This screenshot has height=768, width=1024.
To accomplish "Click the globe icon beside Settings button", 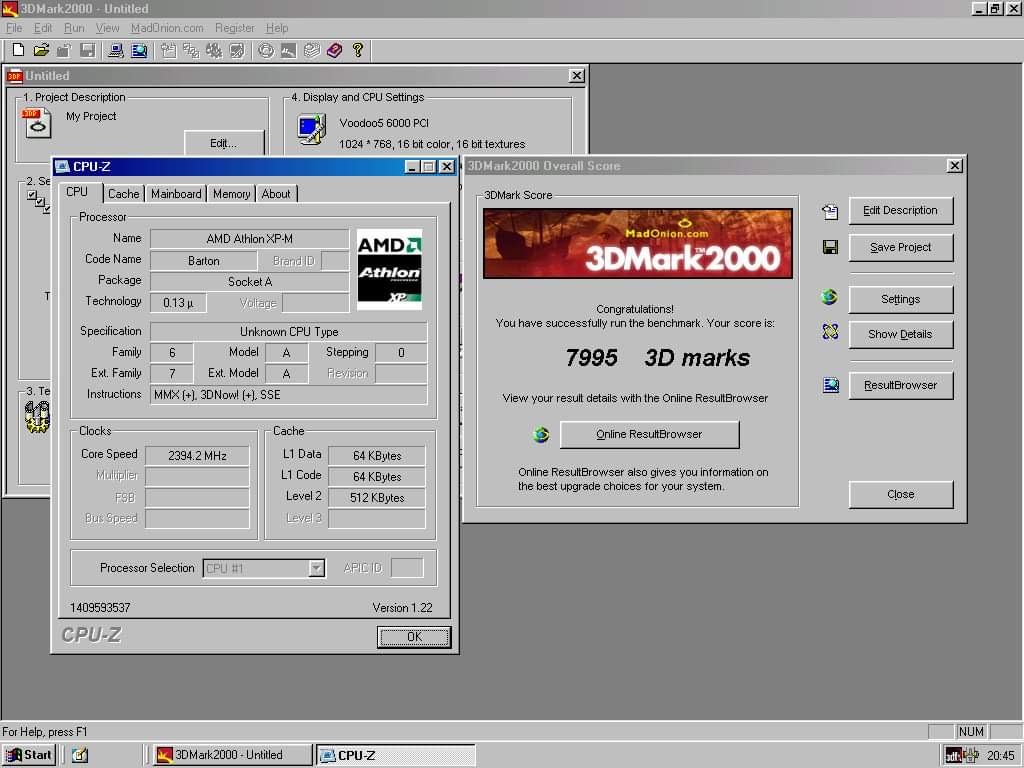I will (x=829, y=297).
